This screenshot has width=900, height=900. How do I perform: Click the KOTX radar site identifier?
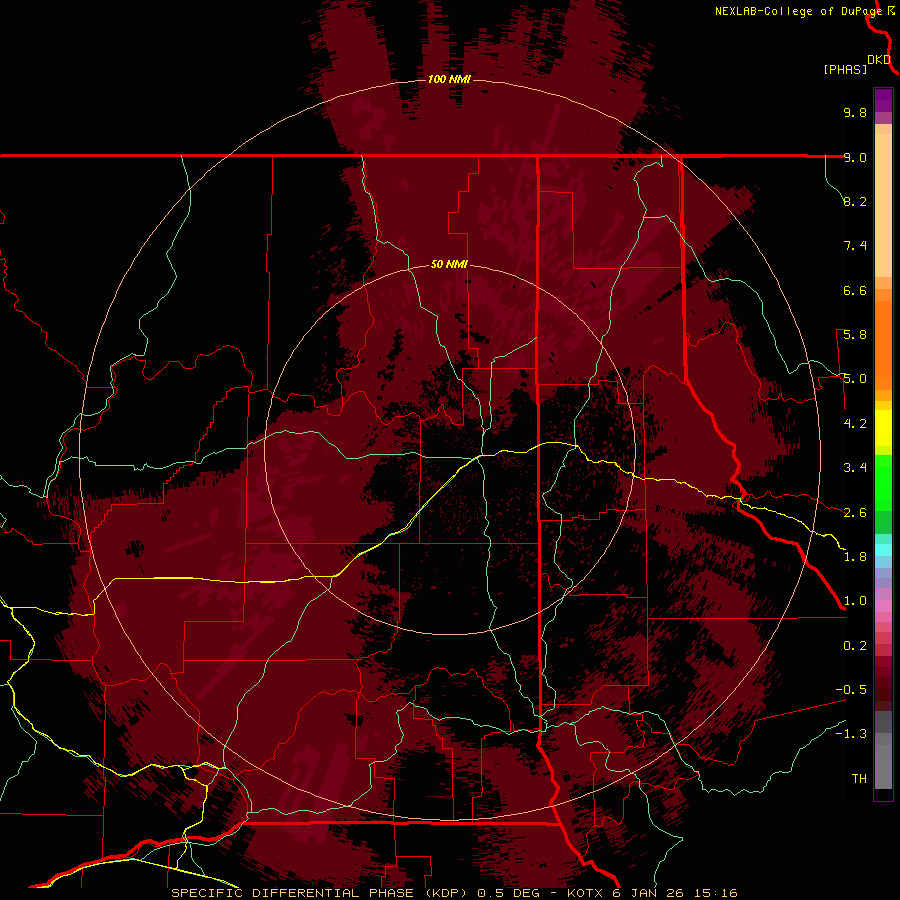coord(587,893)
